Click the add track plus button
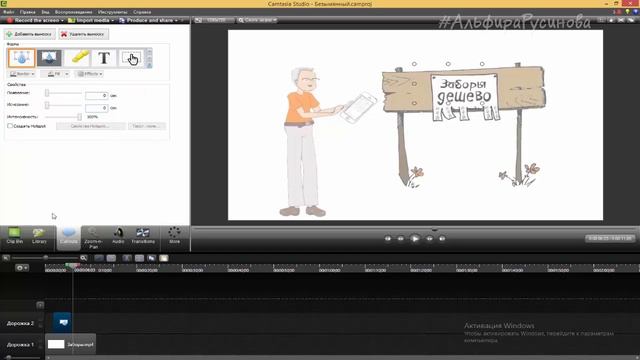The image size is (640, 360). 40,305
